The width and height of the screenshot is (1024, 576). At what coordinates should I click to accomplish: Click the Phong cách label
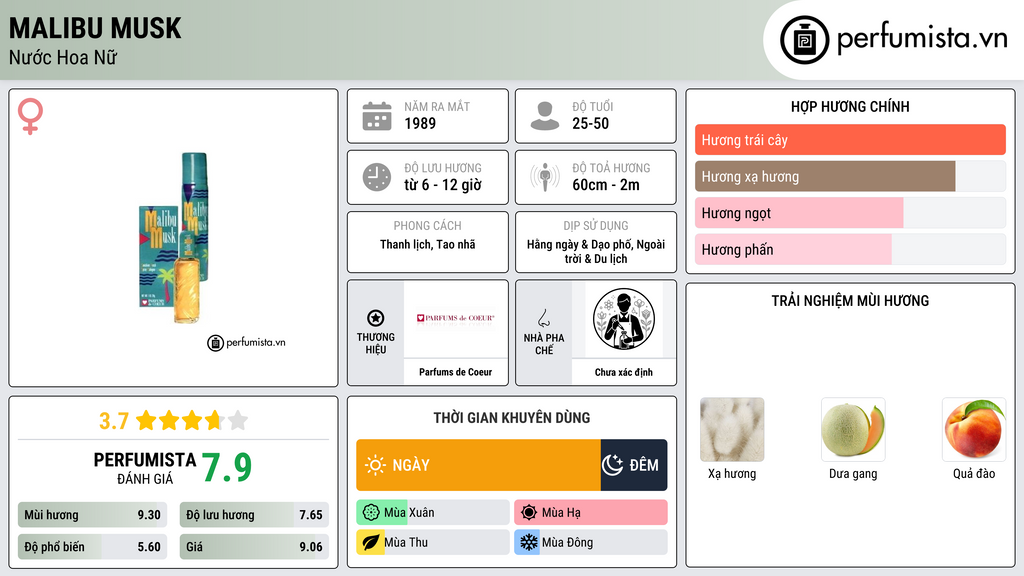(x=428, y=226)
